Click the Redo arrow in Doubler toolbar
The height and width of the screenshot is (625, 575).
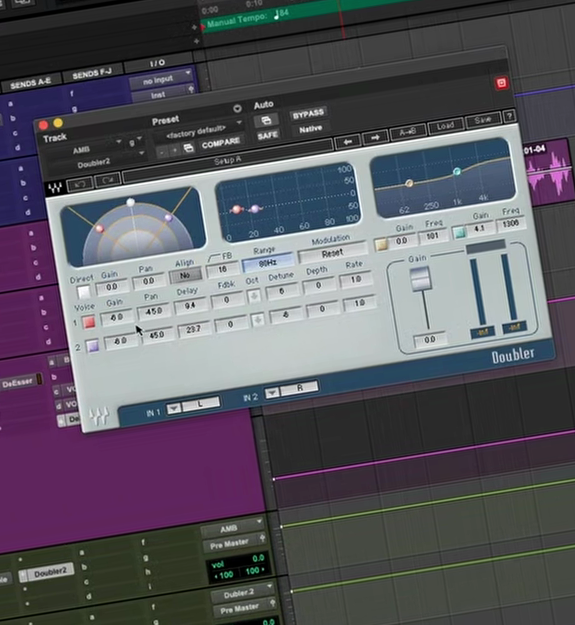pos(107,181)
